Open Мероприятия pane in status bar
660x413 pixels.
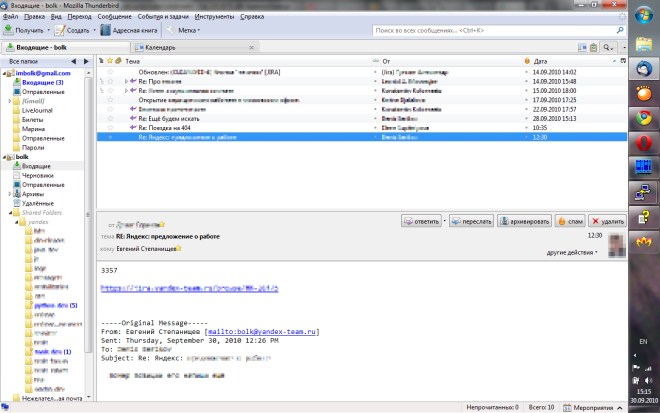(593, 408)
